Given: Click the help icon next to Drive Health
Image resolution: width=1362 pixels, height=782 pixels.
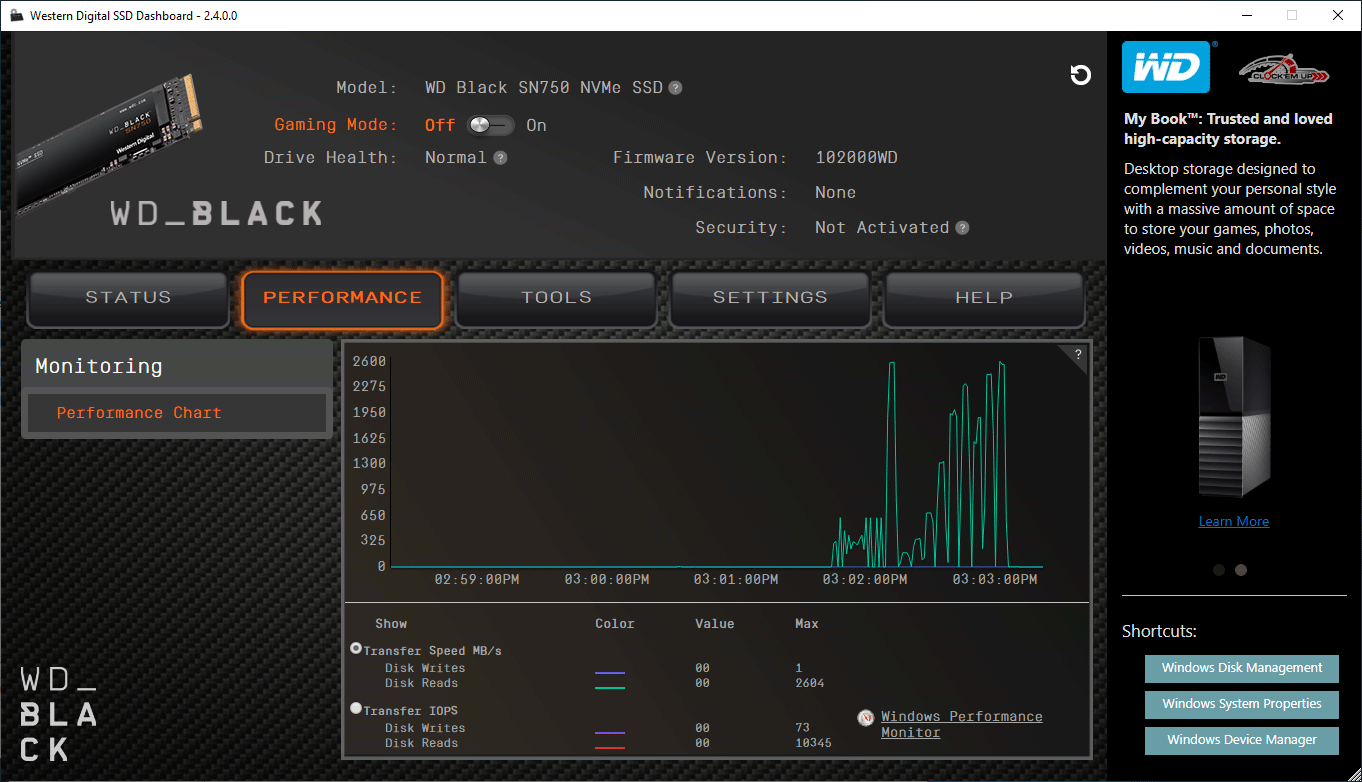Looking at the screenshot, I should click(500, 158).
